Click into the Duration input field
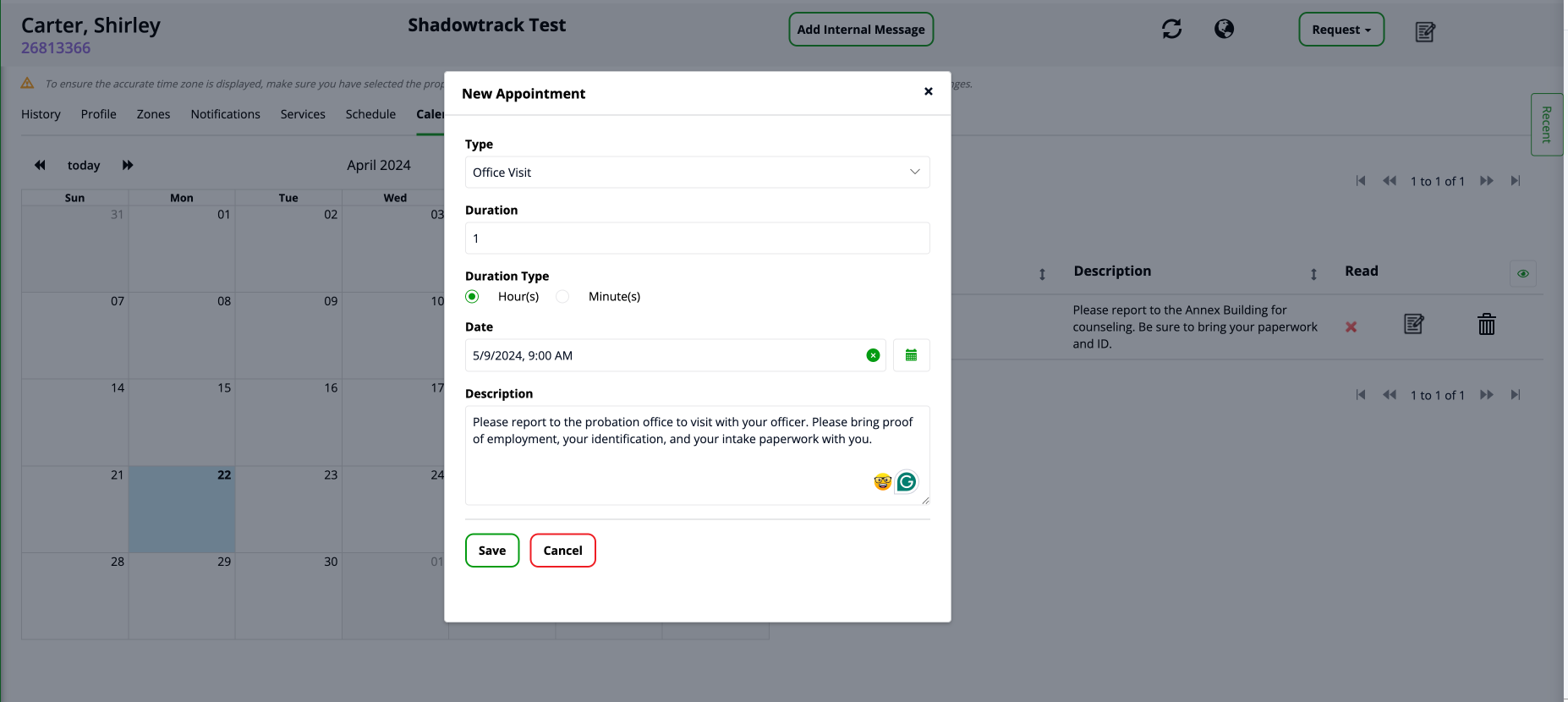Screen dimensions: 1568x702 click(x=697, y=239)
